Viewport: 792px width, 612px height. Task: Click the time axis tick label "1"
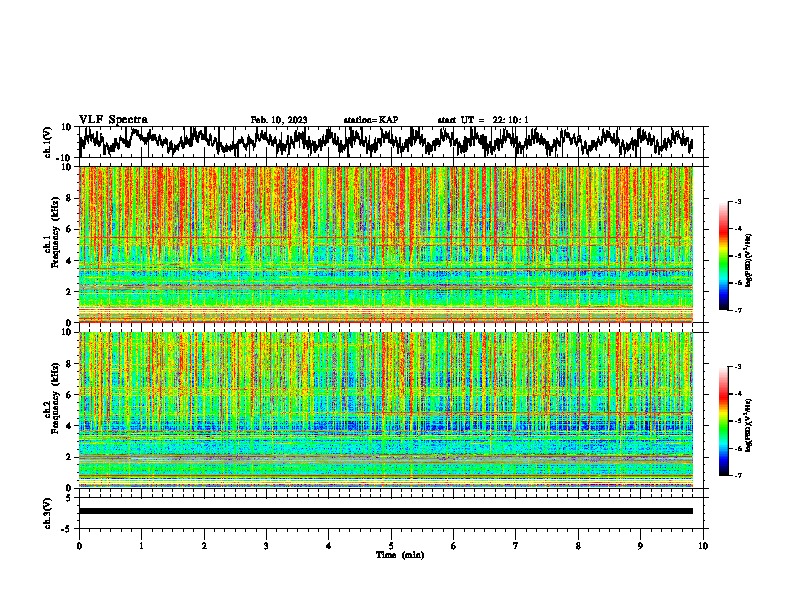(141, 546)
